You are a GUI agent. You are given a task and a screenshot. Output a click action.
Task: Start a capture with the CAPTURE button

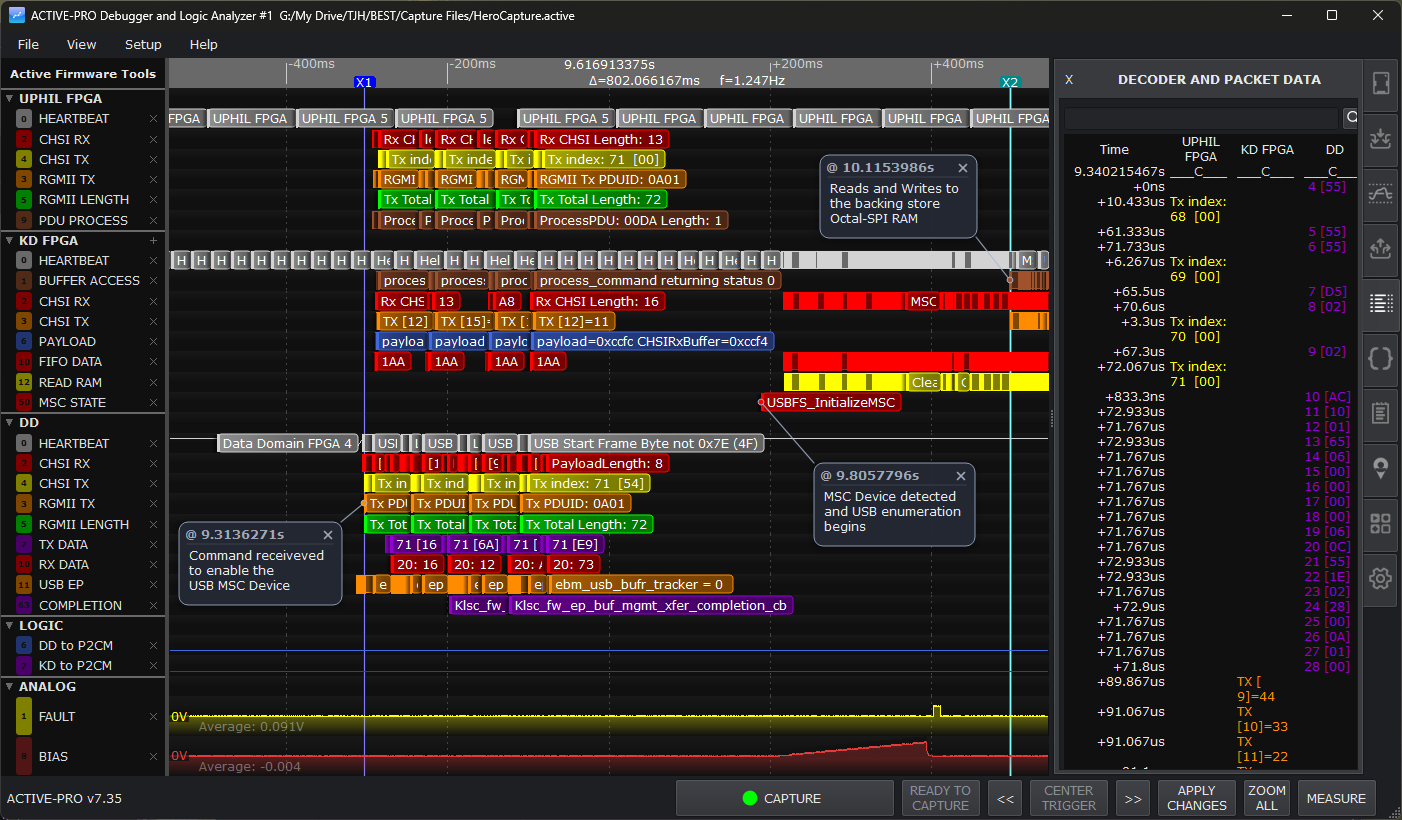pos(784,798)
